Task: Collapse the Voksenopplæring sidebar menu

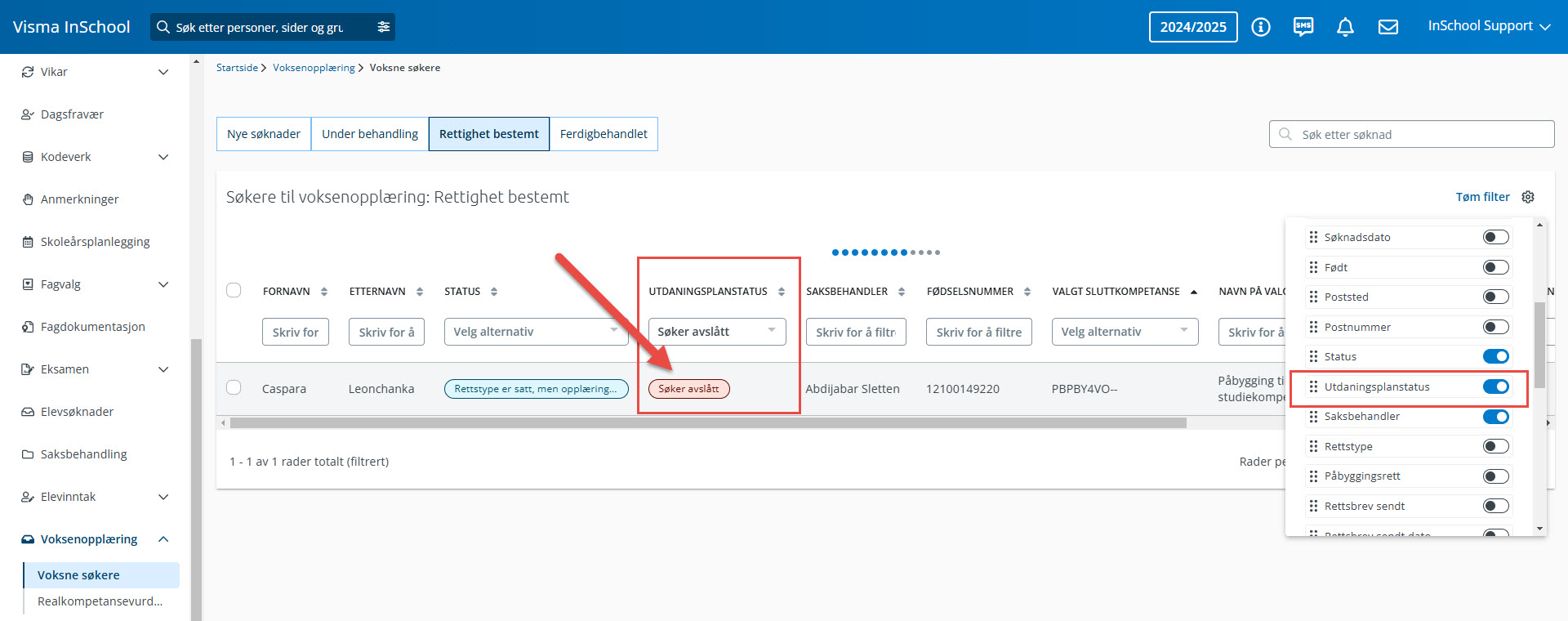Action: [163, 539]
